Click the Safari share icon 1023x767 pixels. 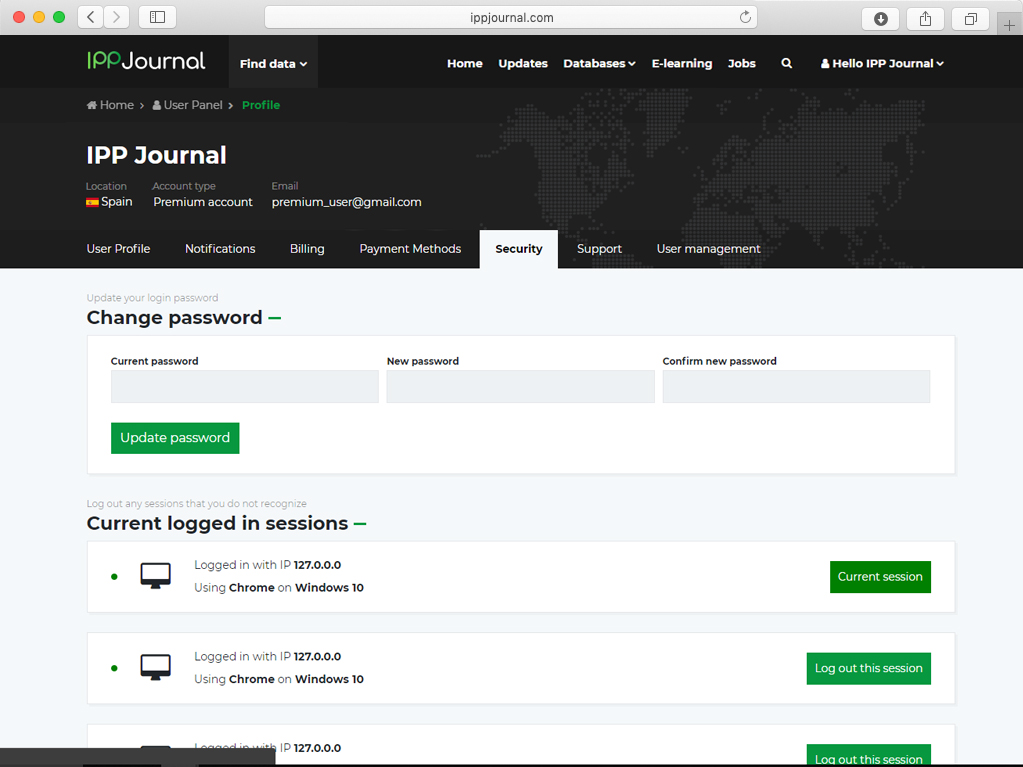[925, 18]
